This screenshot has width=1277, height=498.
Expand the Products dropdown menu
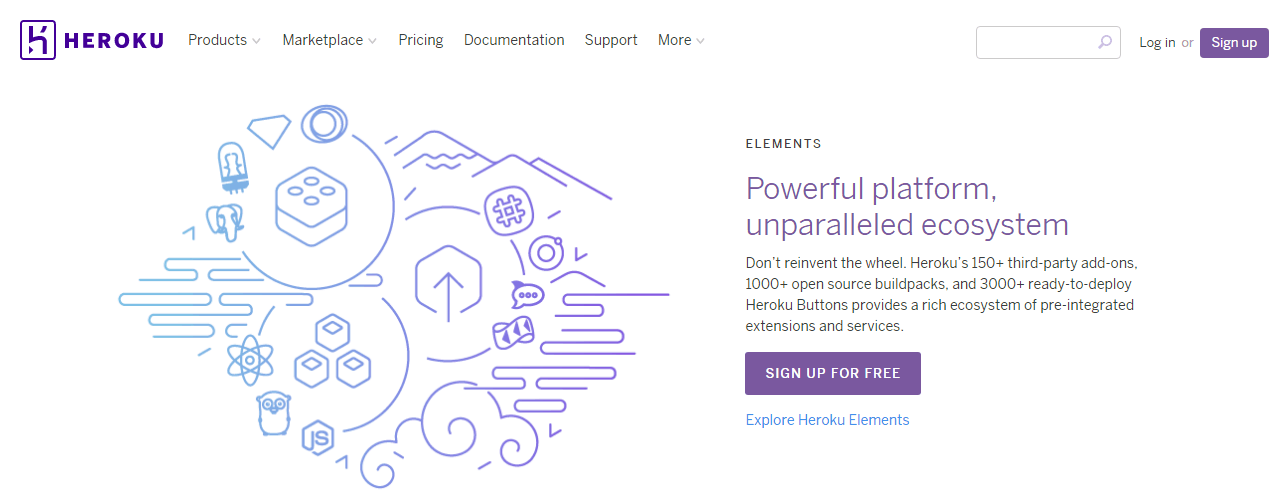224,41
